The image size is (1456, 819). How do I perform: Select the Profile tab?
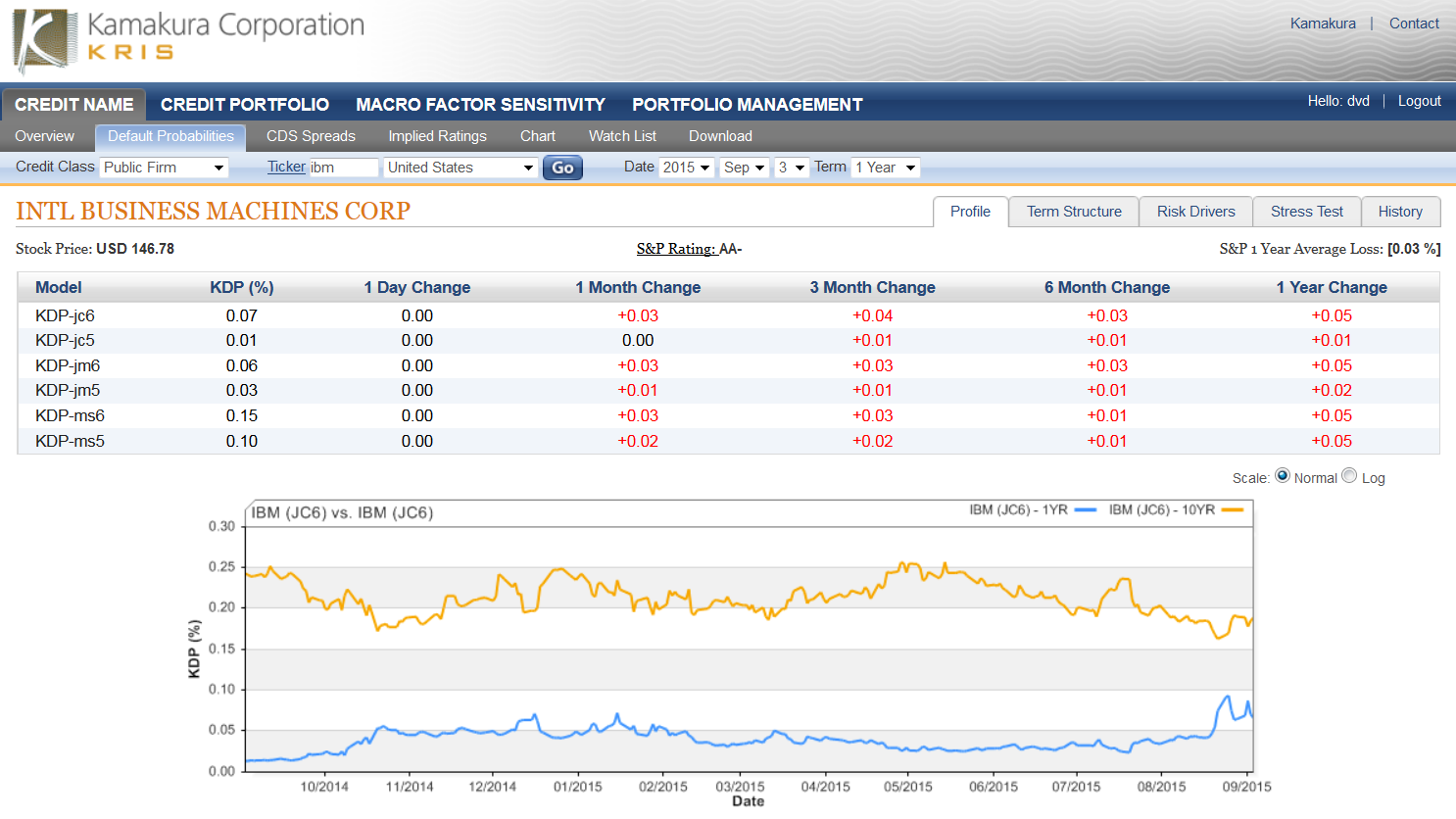point(970,212)
